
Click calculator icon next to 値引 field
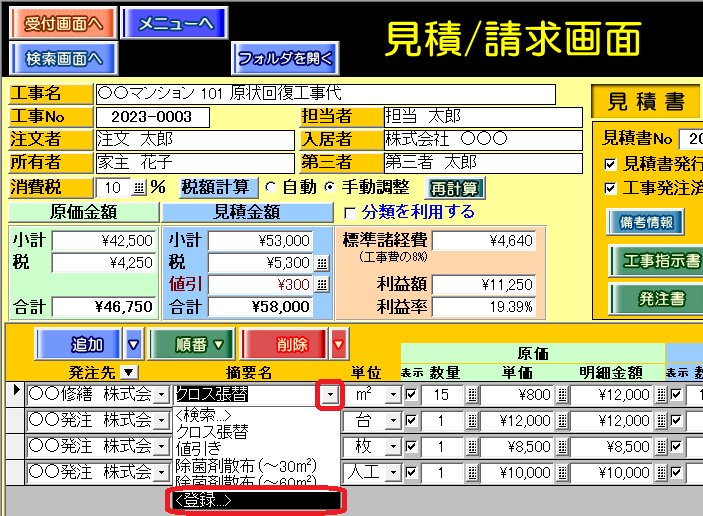pos(321,284)
